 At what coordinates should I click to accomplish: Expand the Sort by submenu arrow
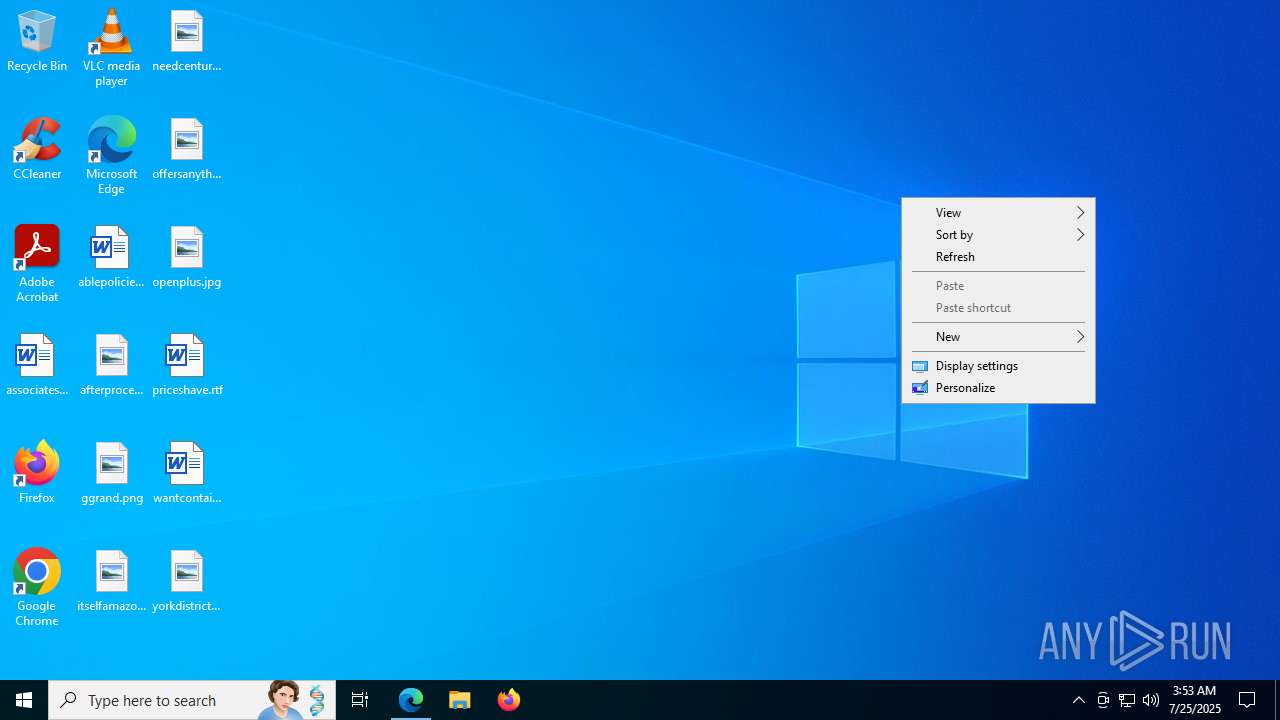tap(1080, 235)
